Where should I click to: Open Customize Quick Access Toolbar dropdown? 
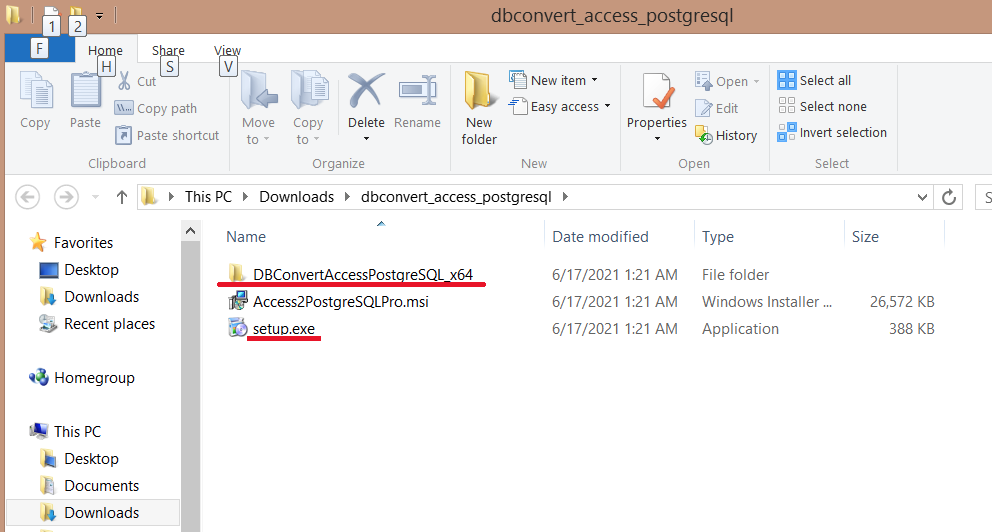(x=99, y=15)
